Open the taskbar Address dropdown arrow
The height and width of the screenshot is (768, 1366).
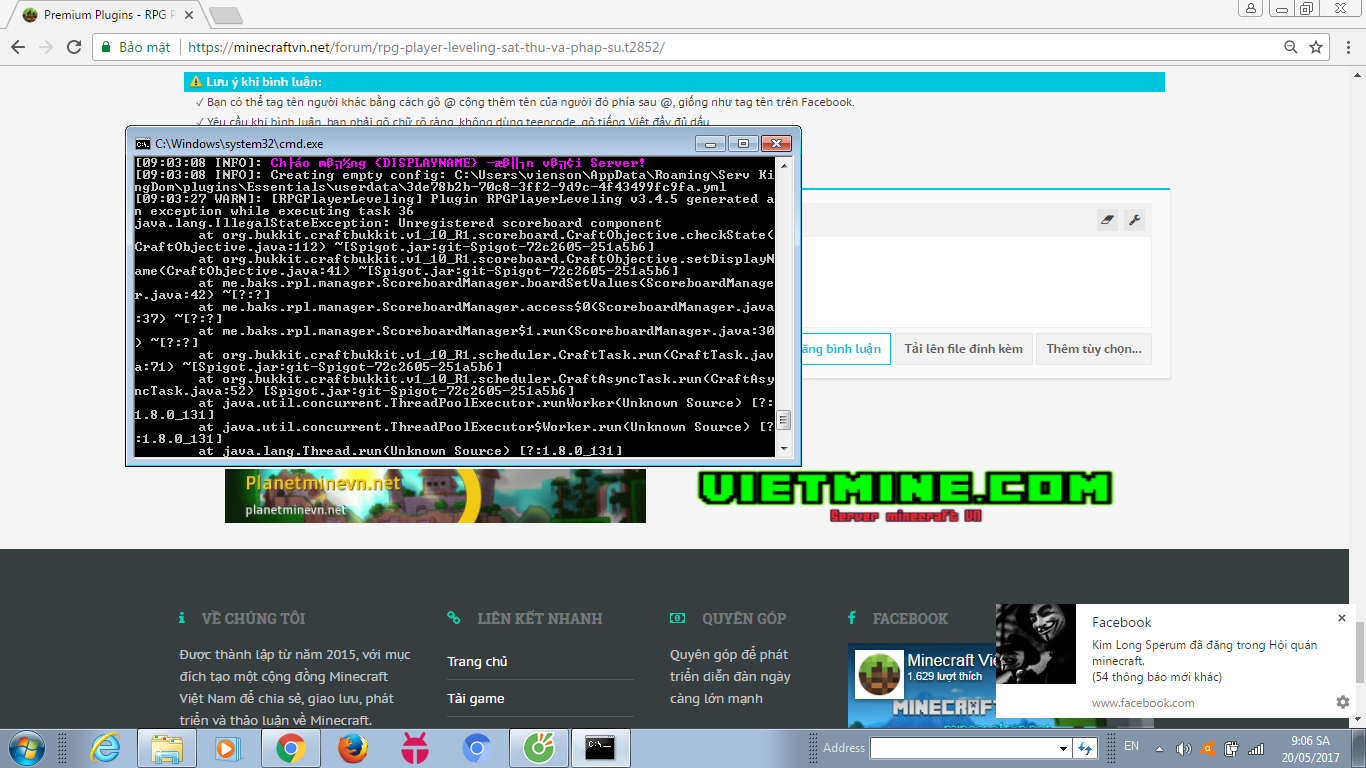1063,748
